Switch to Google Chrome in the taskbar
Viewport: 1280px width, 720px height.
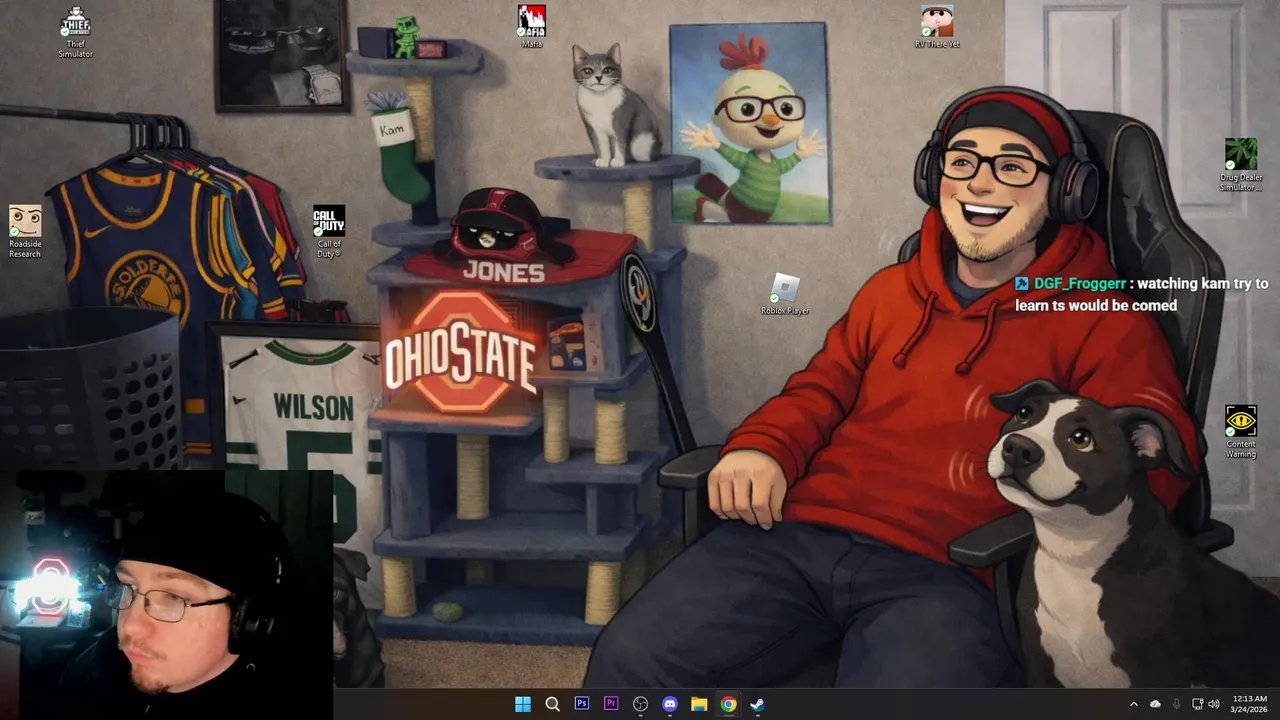pos(729,704)
